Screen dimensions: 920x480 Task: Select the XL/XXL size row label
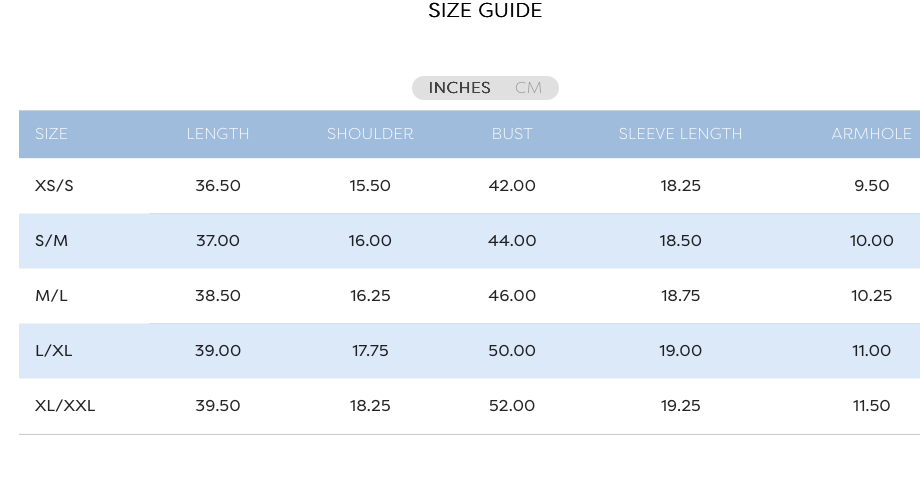[65, 405]
